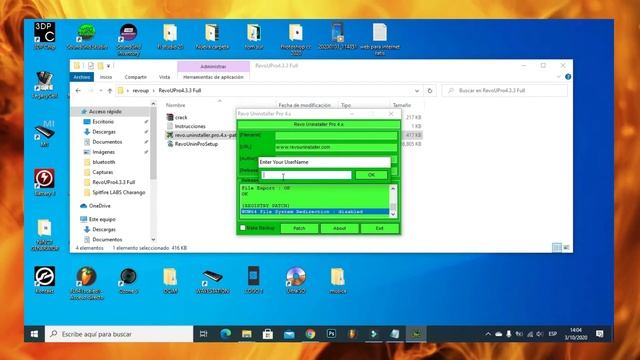Image resolution: width=640 pixels, height=360 pixels.
Task: Open the 3DP Chip desktop shortcut
Action: click(44, 36)
